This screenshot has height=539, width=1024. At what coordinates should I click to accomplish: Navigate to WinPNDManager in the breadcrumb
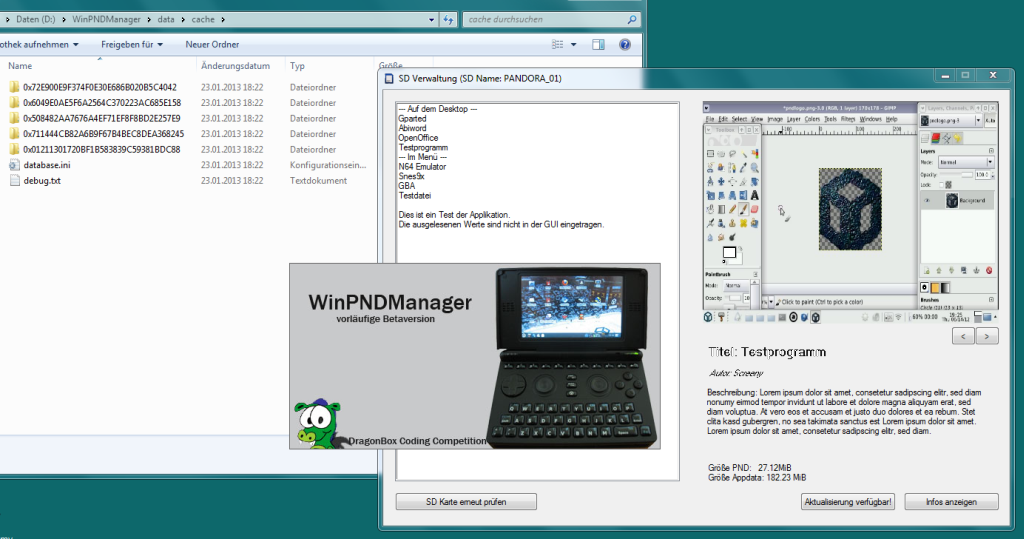[x=109, y=19]
